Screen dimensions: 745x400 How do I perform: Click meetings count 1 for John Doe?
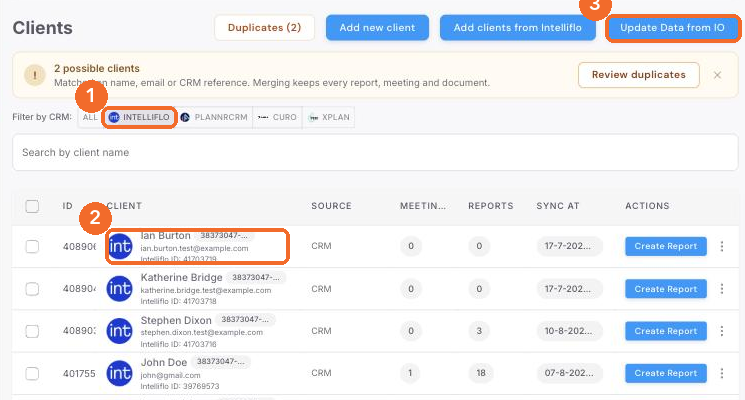[x=411, y=373]
